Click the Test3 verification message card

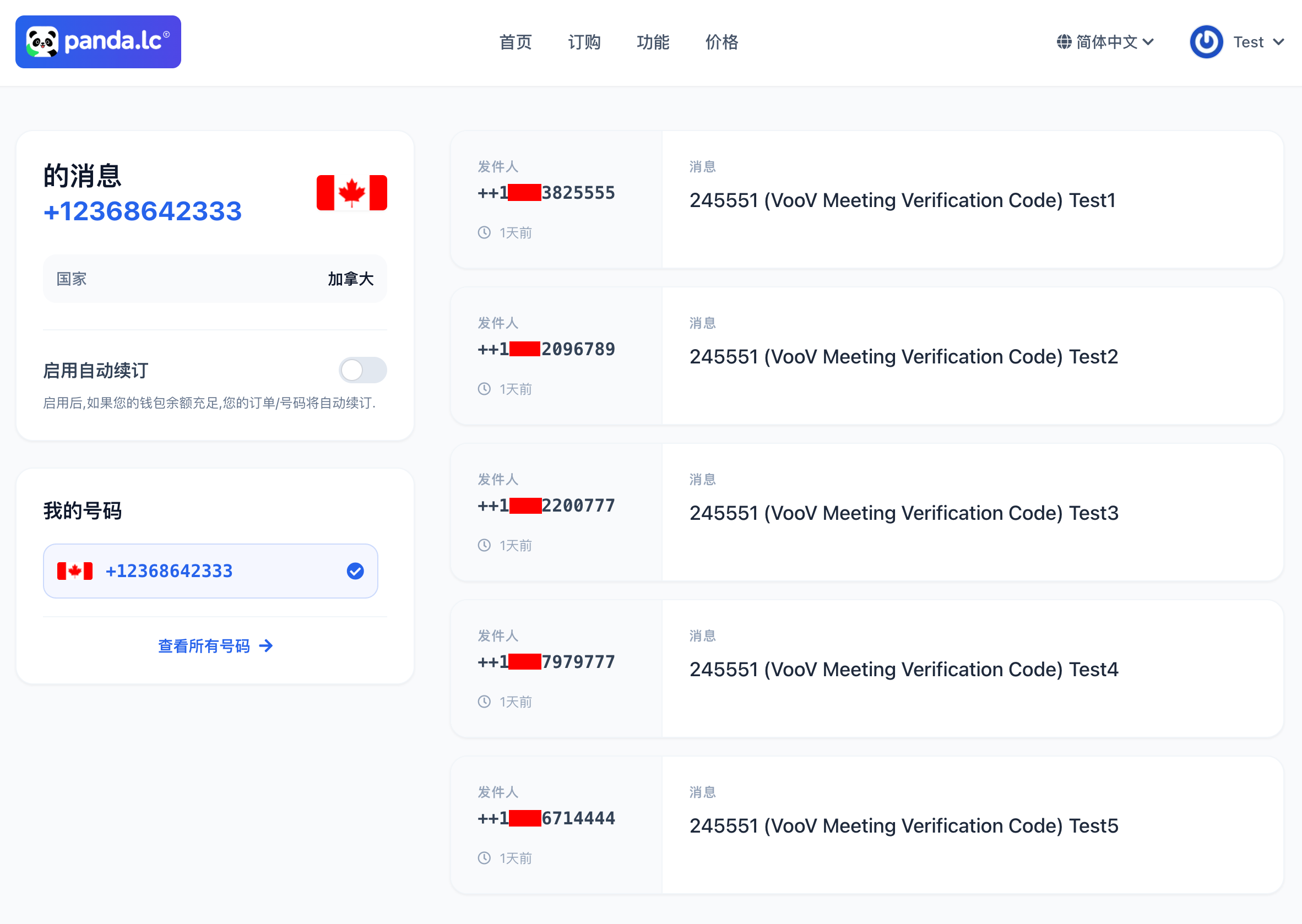coord(904,513)
